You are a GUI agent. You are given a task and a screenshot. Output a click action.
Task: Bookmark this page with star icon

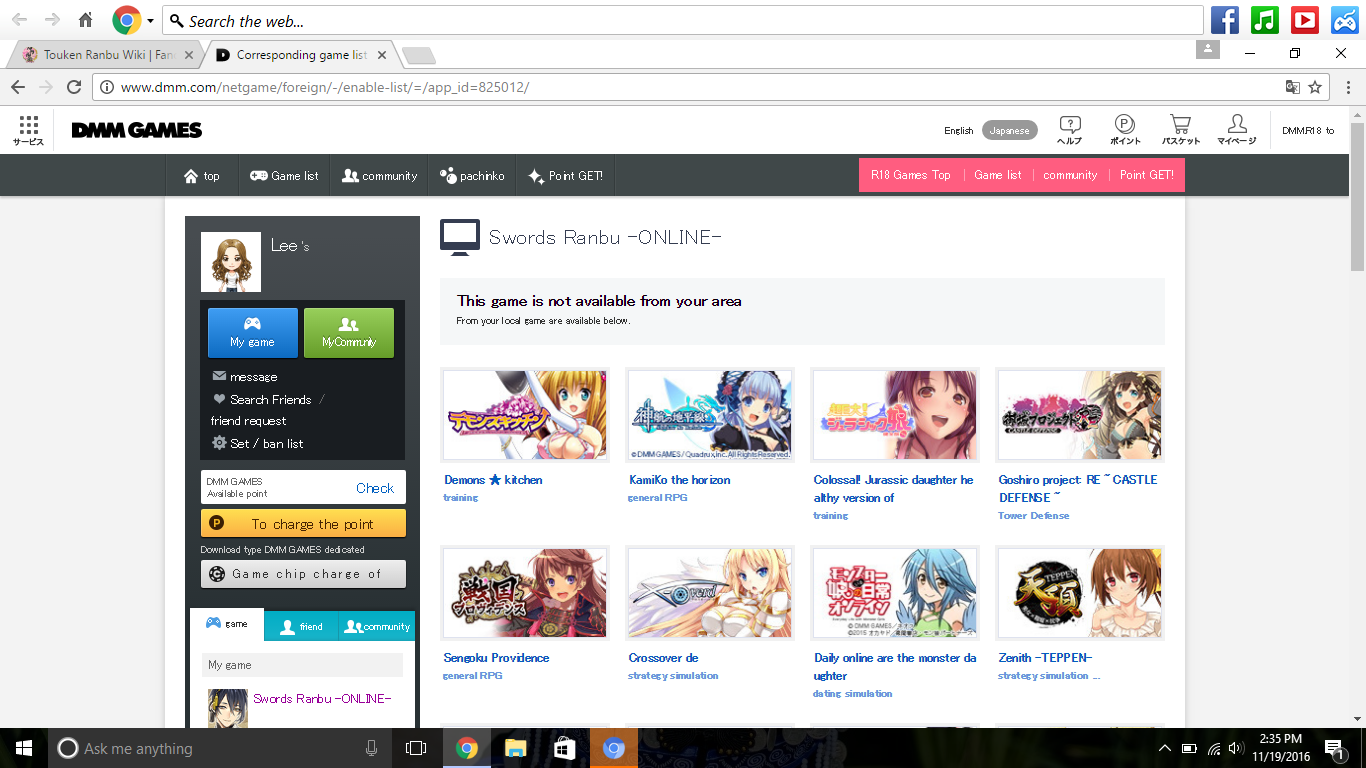(1315, 87)
